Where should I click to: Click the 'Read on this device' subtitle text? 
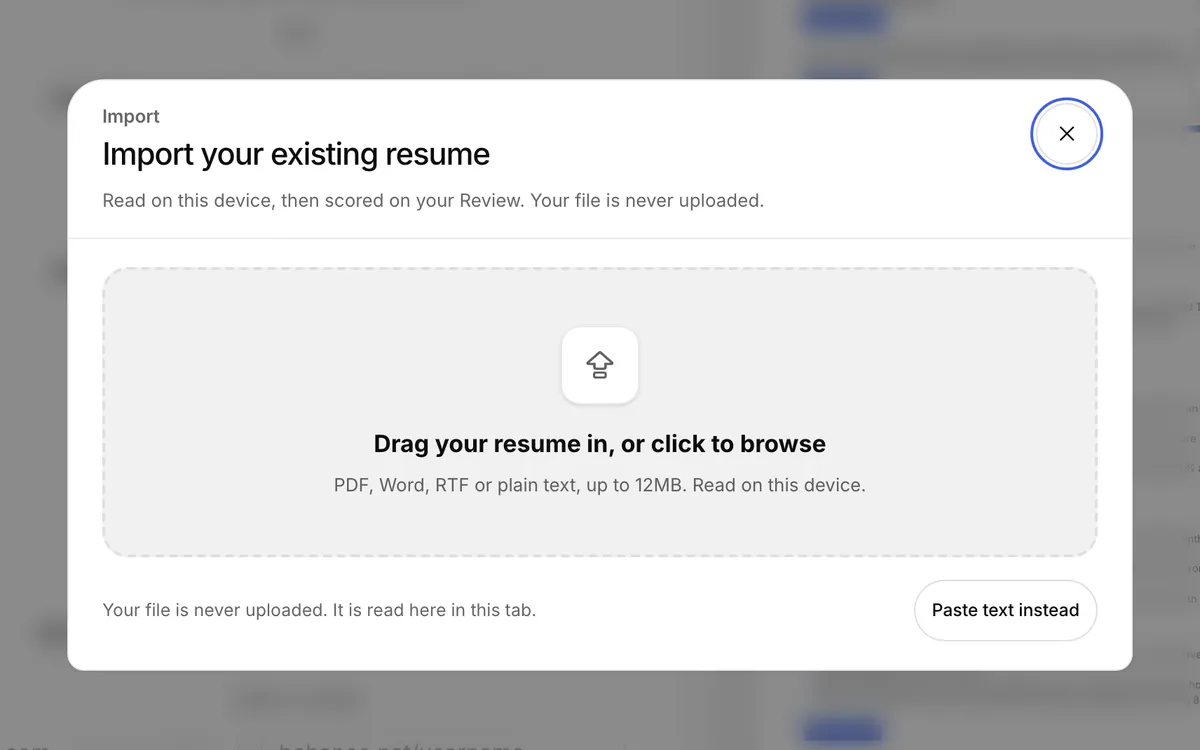pyautogui.click(x=433, y=200)
